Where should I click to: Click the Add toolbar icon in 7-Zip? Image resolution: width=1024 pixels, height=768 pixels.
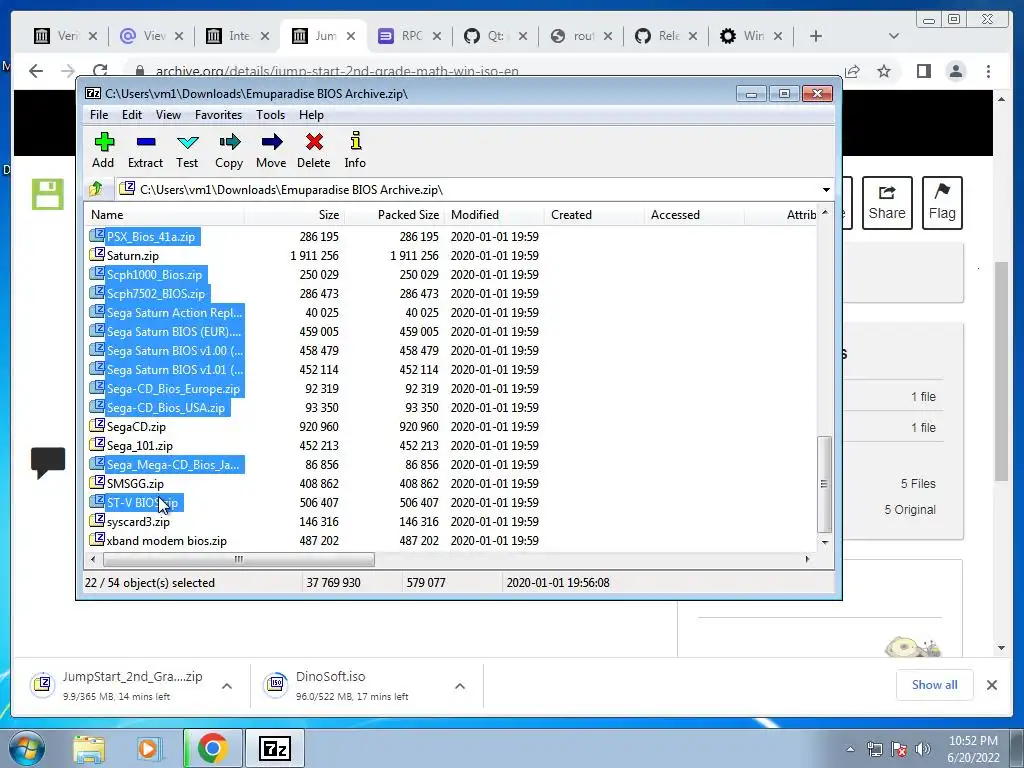103,150
